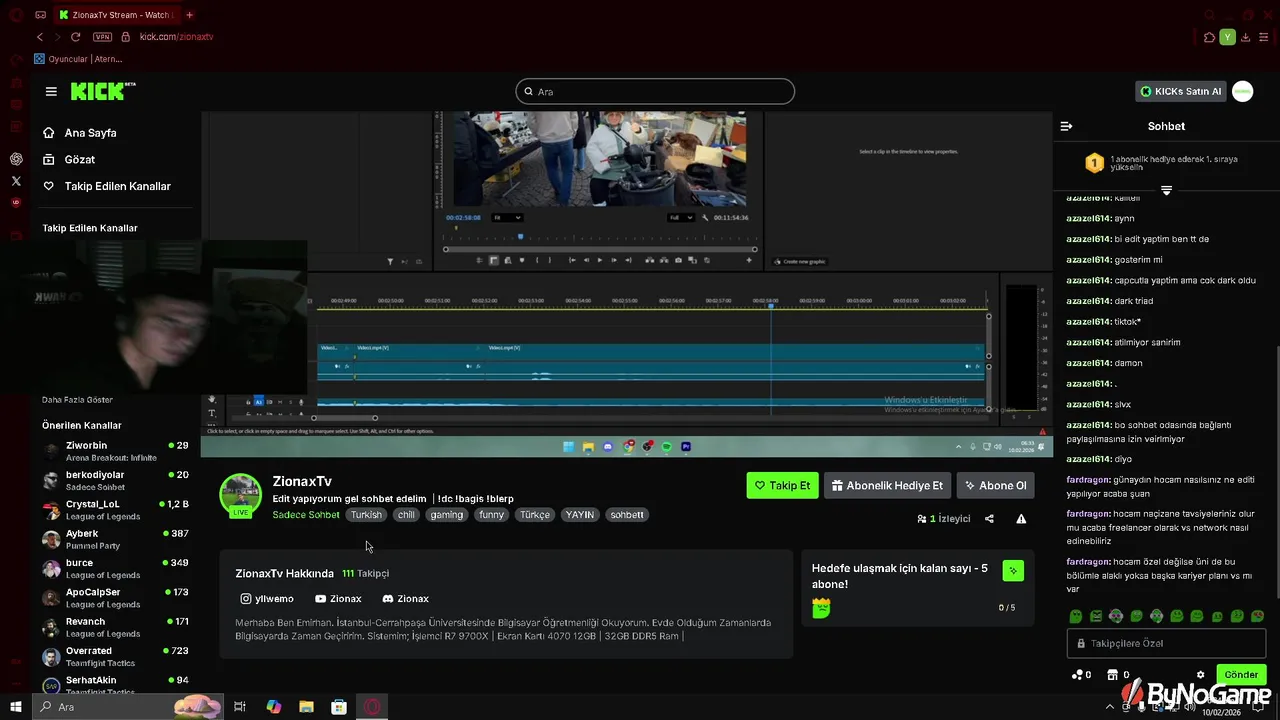This screenshot has width=1280, height=720.
Task: Click the Abonelik Hediye Et button
Action: click(x=887, y=486)
